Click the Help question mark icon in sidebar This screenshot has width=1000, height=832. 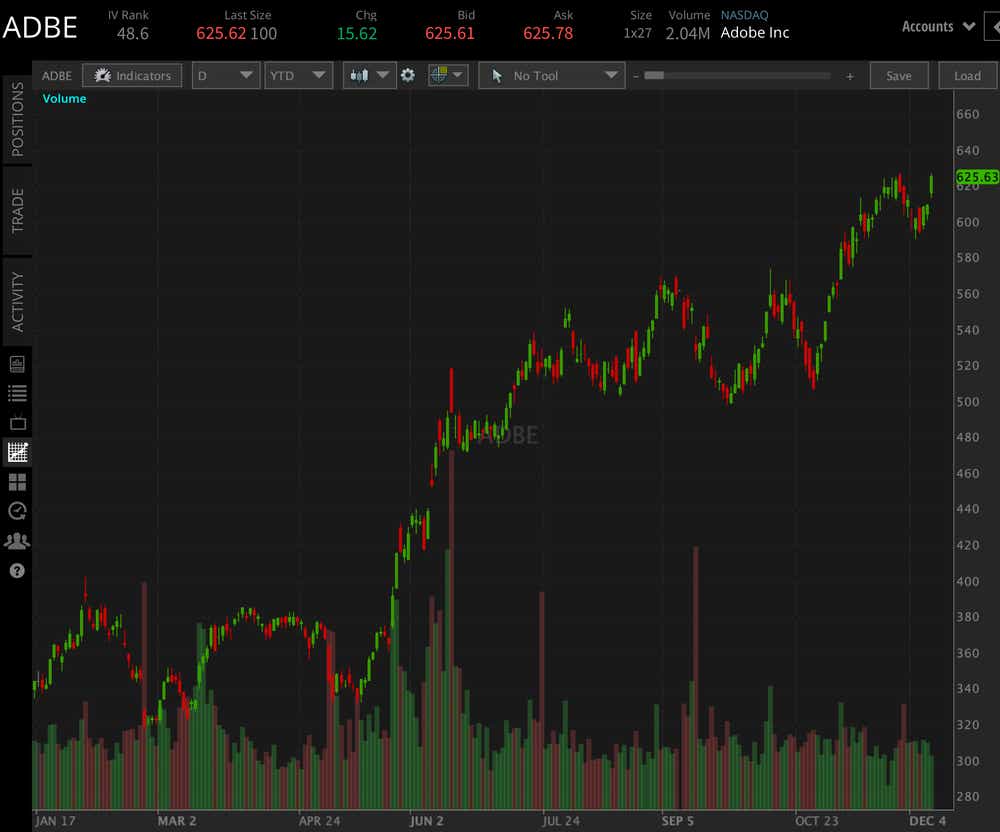(x=17, y=571)
